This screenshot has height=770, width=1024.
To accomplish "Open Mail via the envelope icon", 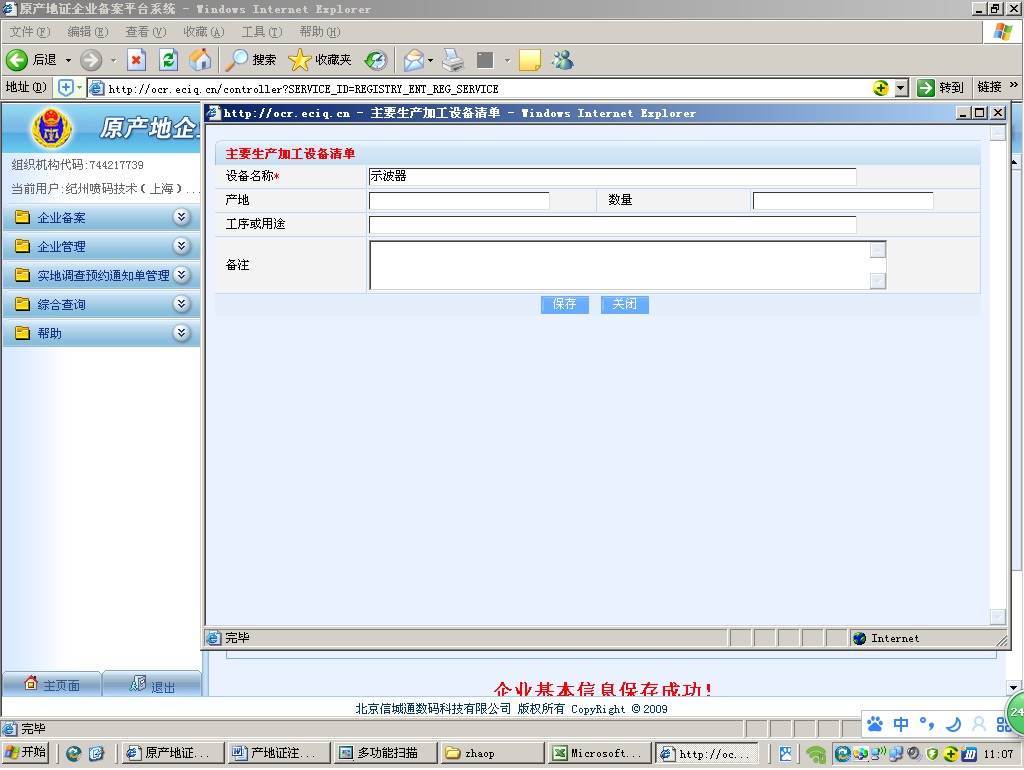I will pos(414,60).
